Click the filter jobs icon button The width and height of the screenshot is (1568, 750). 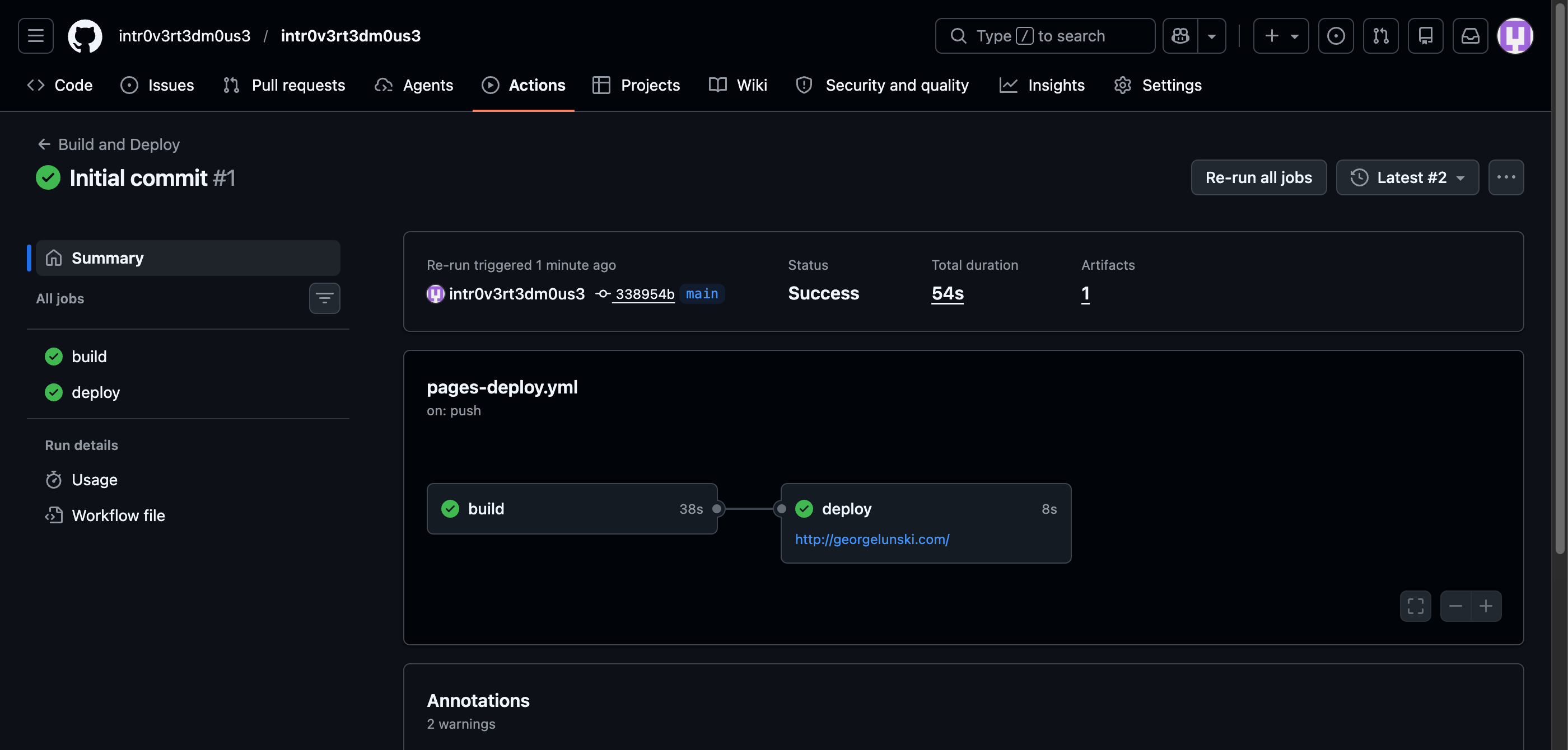click(324, 298)
